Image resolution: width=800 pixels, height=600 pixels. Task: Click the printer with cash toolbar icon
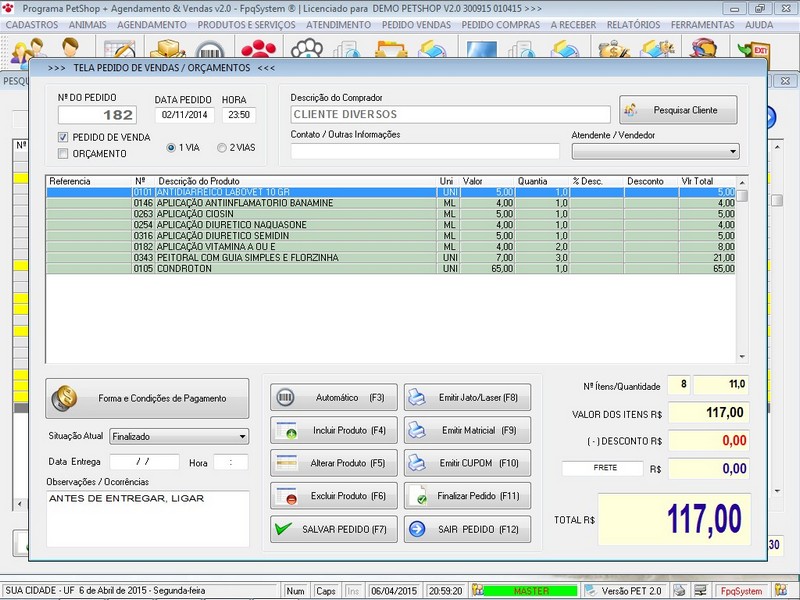point(658,49)
